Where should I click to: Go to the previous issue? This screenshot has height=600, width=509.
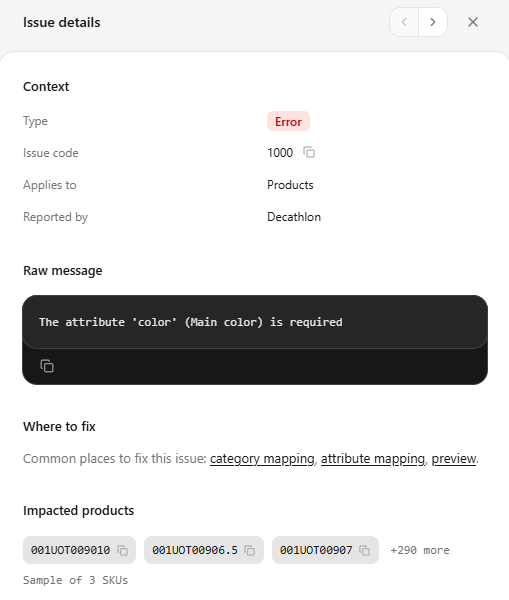click(404, 22)
